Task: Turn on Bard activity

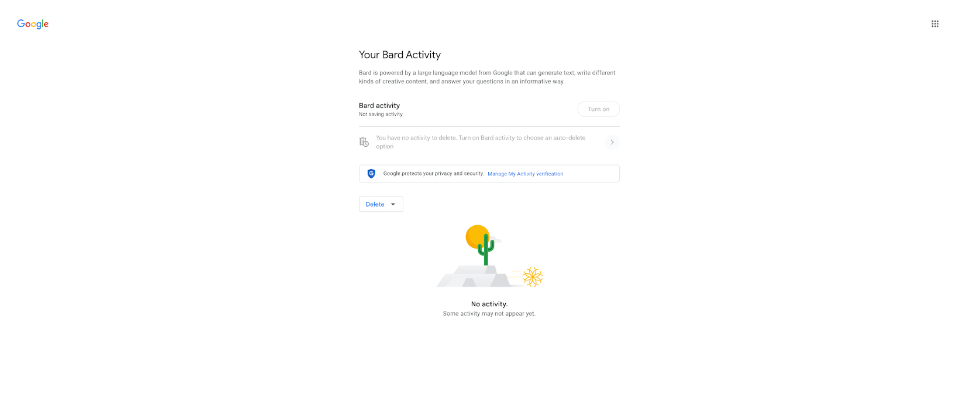Action: tap(598, 109)
